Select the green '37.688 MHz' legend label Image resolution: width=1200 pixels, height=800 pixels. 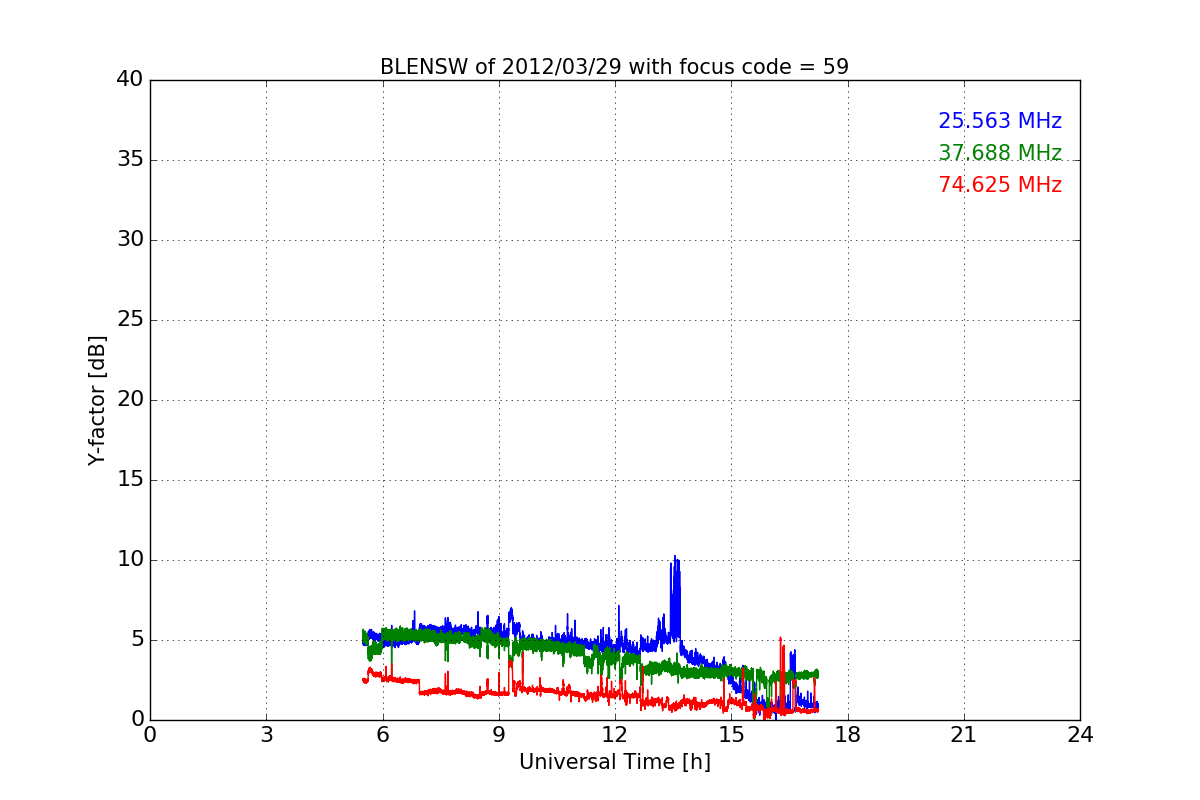pos(1000,153)
